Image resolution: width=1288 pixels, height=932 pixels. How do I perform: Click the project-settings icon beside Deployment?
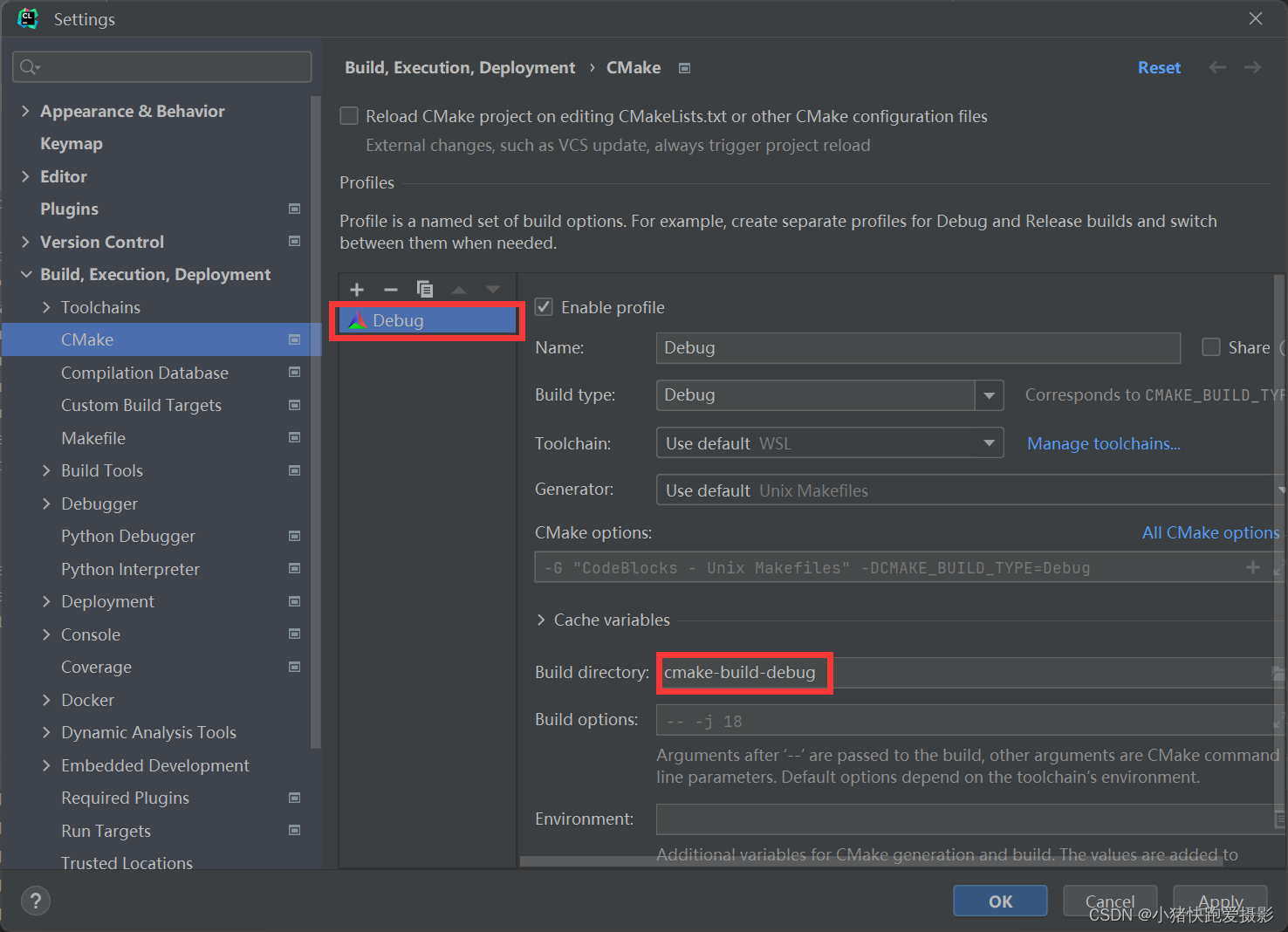(295, 601)
